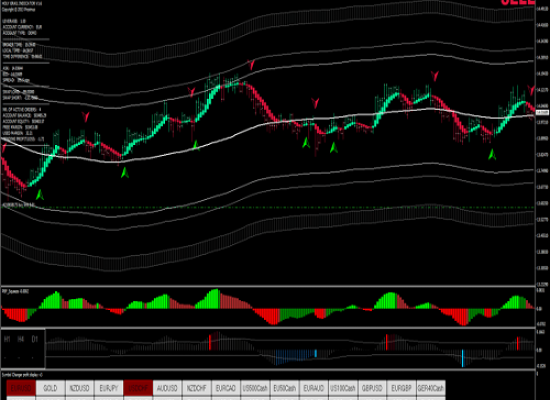Click the red sell arrow above the right-side peak
Image resolution: width=550 pixels, height=400 pixels.
pyautogui.click(x=435, y=76)
